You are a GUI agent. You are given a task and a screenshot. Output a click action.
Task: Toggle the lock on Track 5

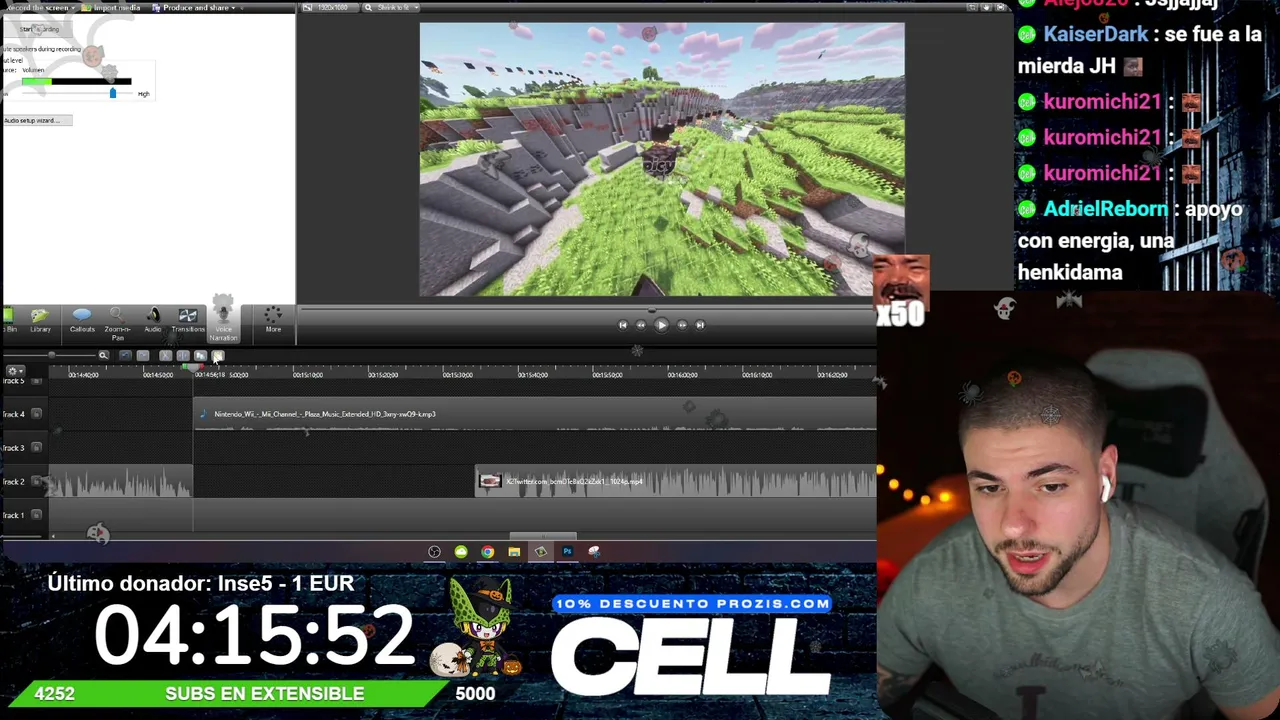click(37, 381)
